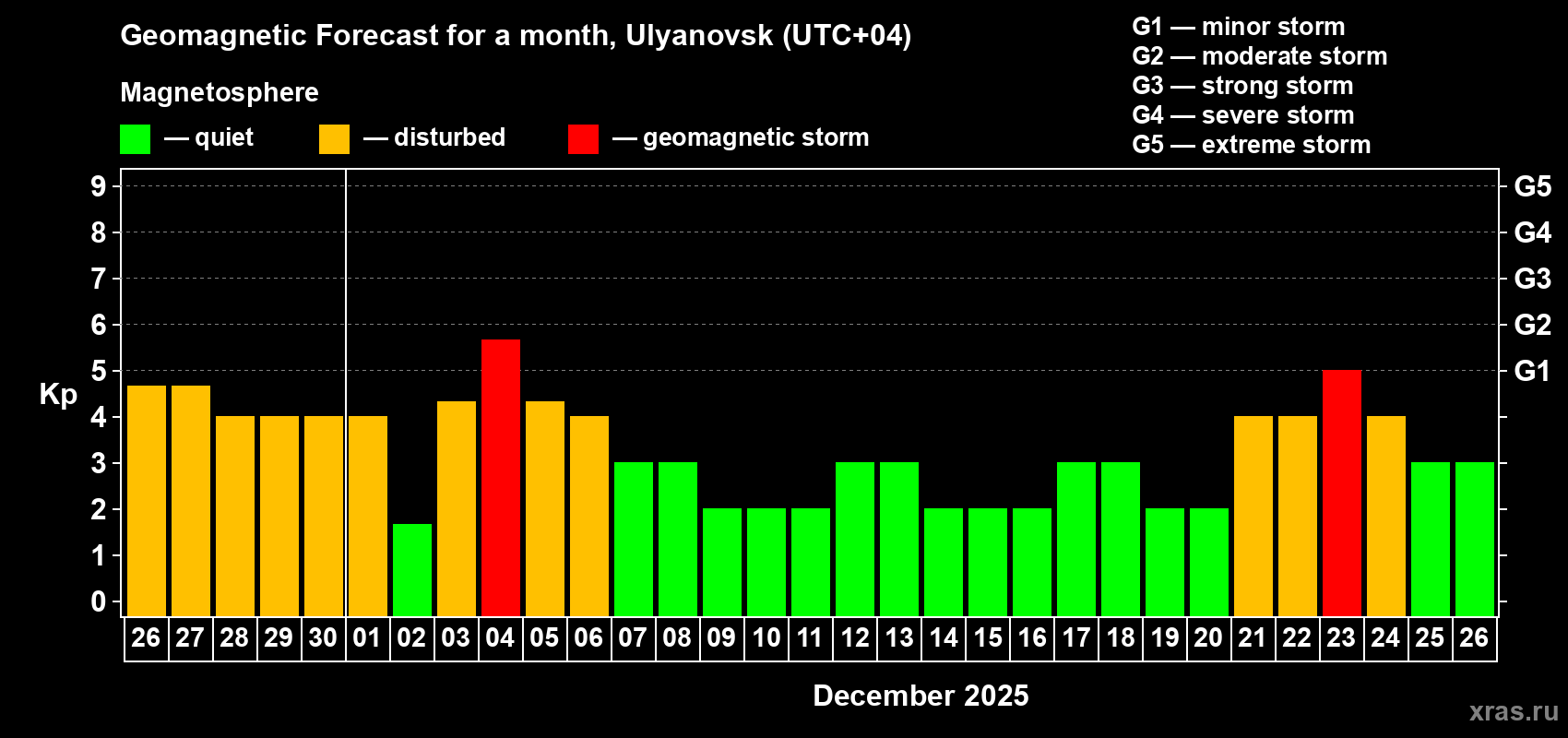Click the Kp value 2 on left axis
This screenshot has width=1568, height=738.
pos(99,509)
